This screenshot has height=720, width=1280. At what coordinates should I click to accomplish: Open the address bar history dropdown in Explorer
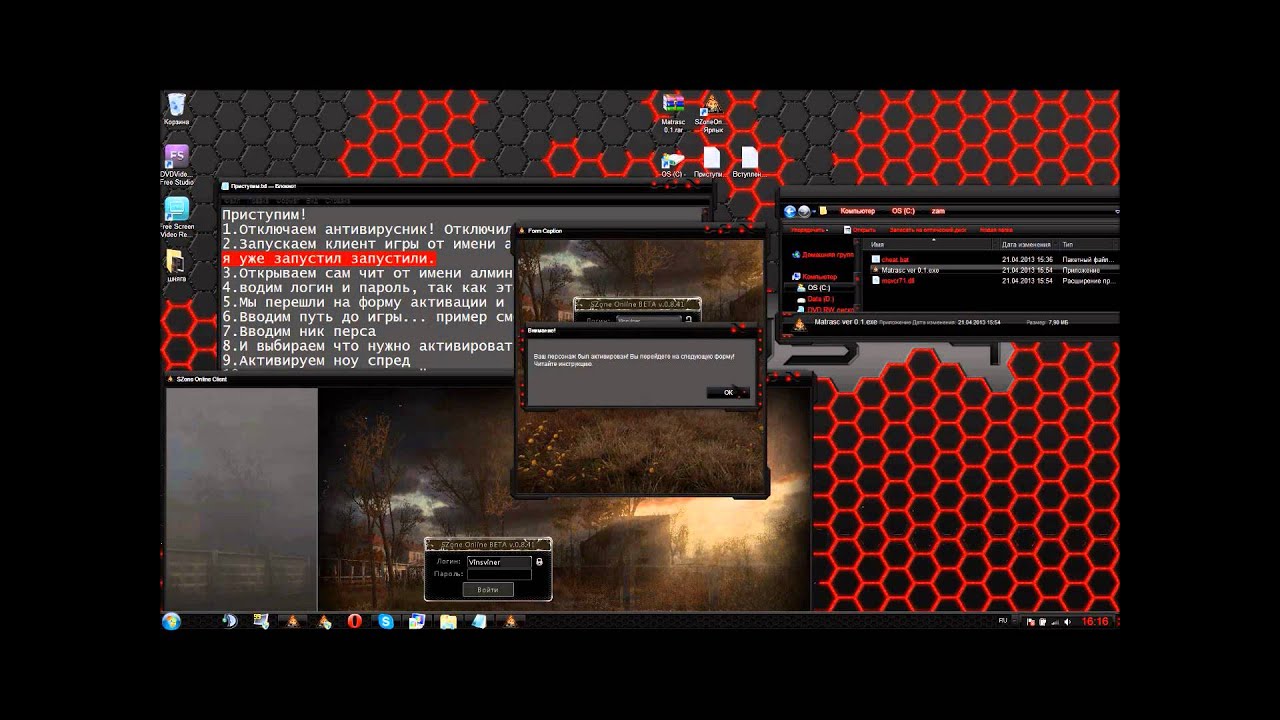pos(1116,211)
